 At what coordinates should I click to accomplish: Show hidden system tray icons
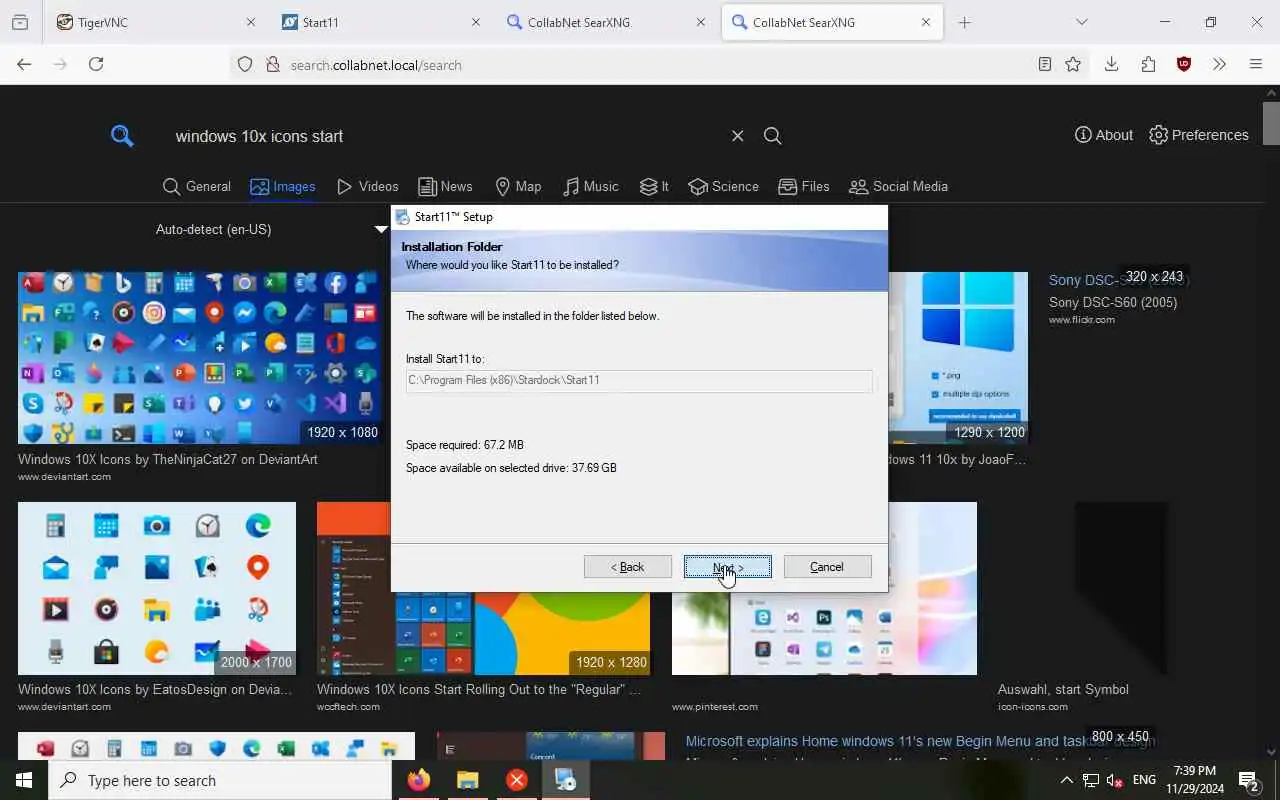coord(1066,780)
